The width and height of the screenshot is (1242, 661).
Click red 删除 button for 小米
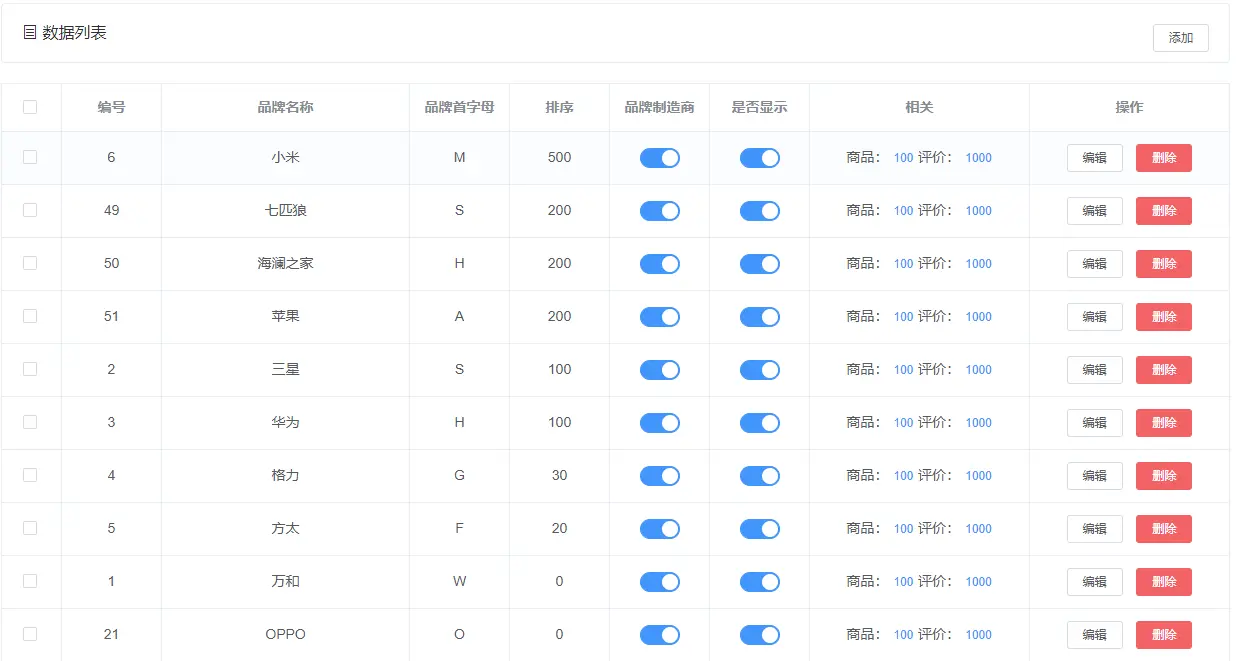pos(1164,158)
